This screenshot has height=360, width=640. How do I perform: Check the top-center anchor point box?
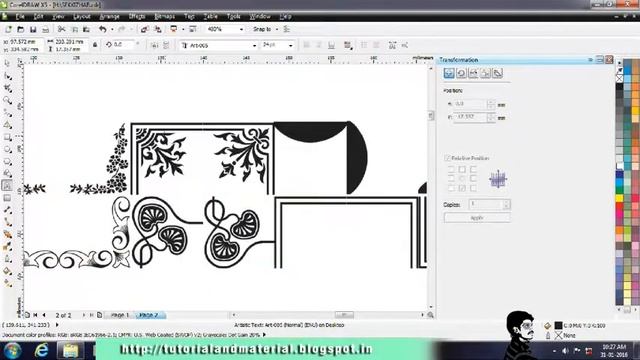point(462,169)
